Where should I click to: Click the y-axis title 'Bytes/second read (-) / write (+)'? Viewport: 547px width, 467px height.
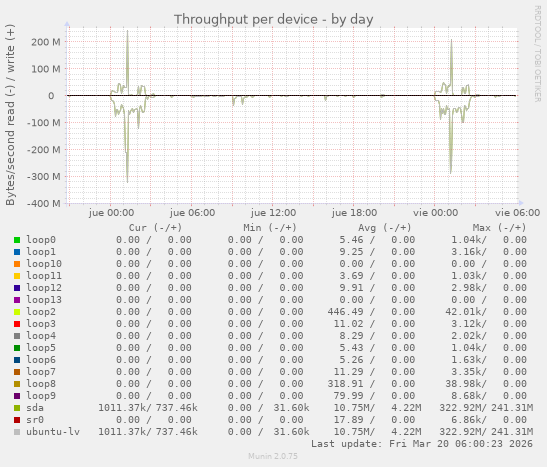pyautogui.click(x=10, y=115)
